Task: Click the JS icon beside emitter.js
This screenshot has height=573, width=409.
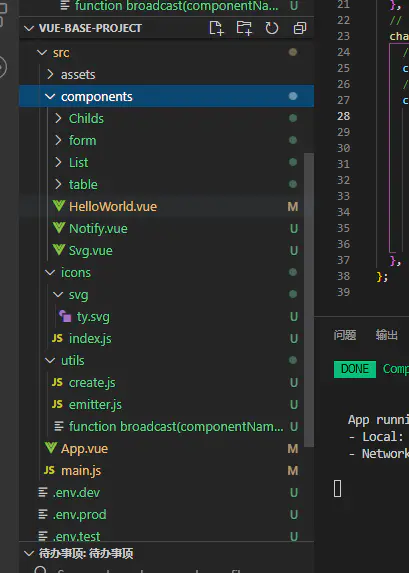Action: pos(57,404)
